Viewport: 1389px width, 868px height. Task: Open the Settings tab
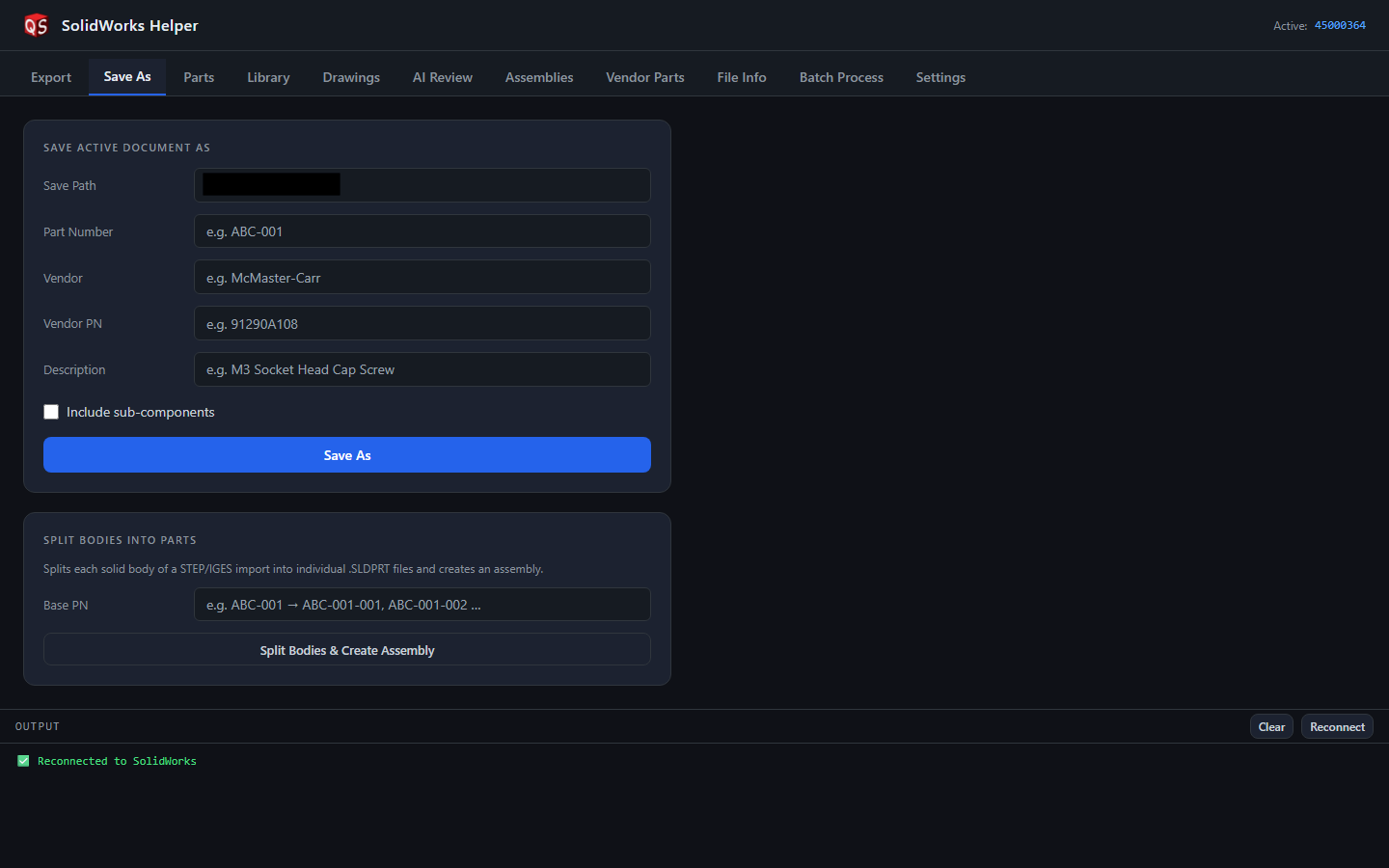coord(940,77)
